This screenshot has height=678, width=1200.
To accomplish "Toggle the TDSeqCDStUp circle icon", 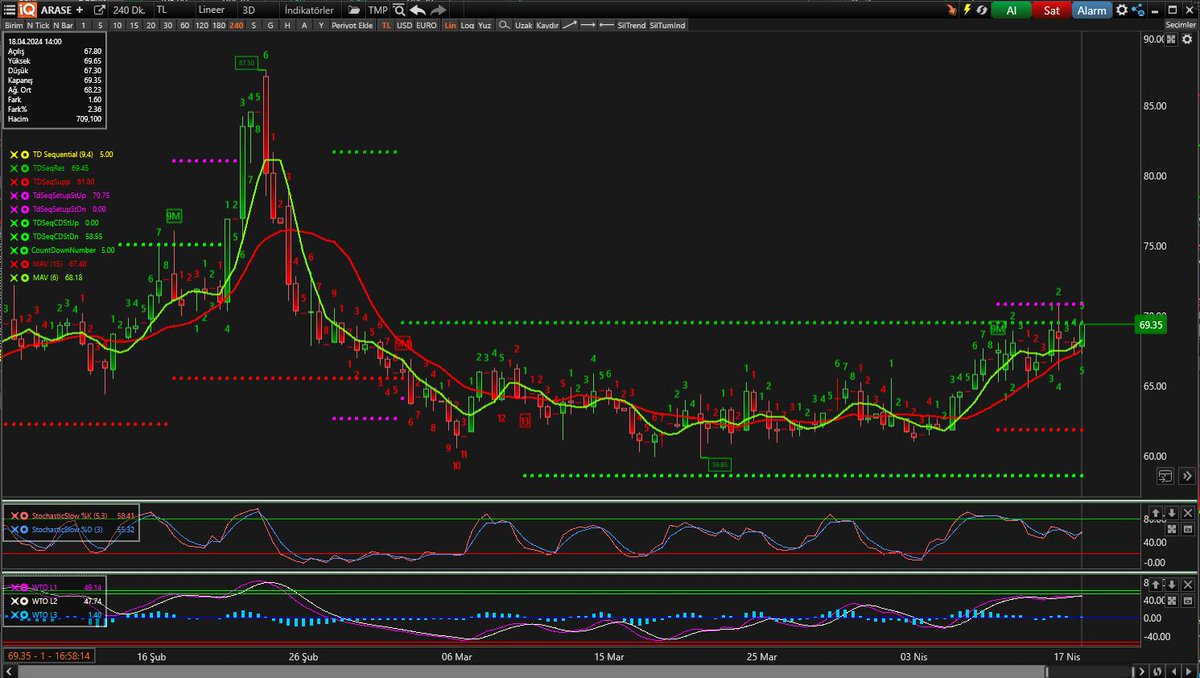I will coord(25,223).
